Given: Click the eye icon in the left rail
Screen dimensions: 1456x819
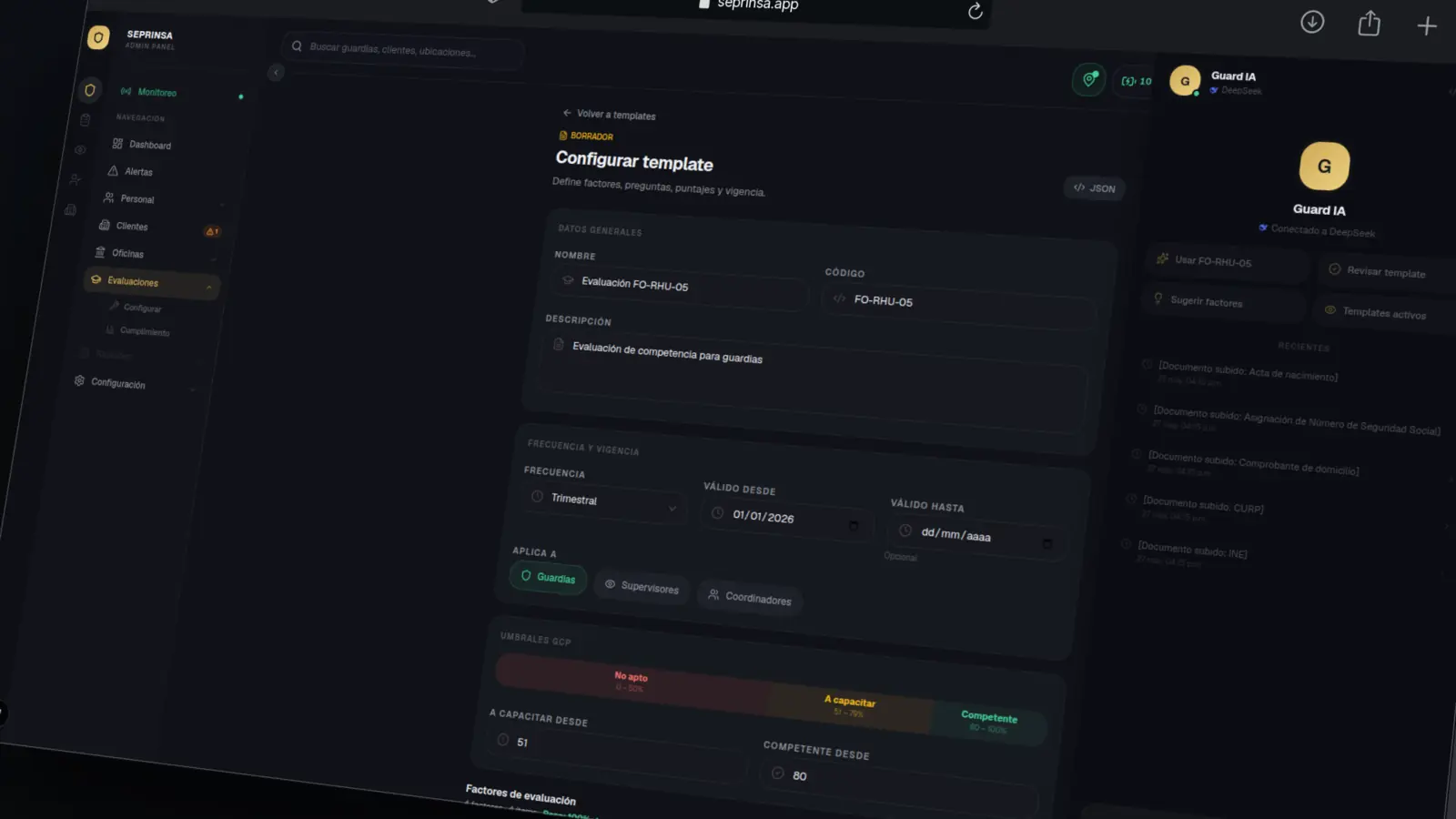Looking at the screenshot, I should pos(80,150).
